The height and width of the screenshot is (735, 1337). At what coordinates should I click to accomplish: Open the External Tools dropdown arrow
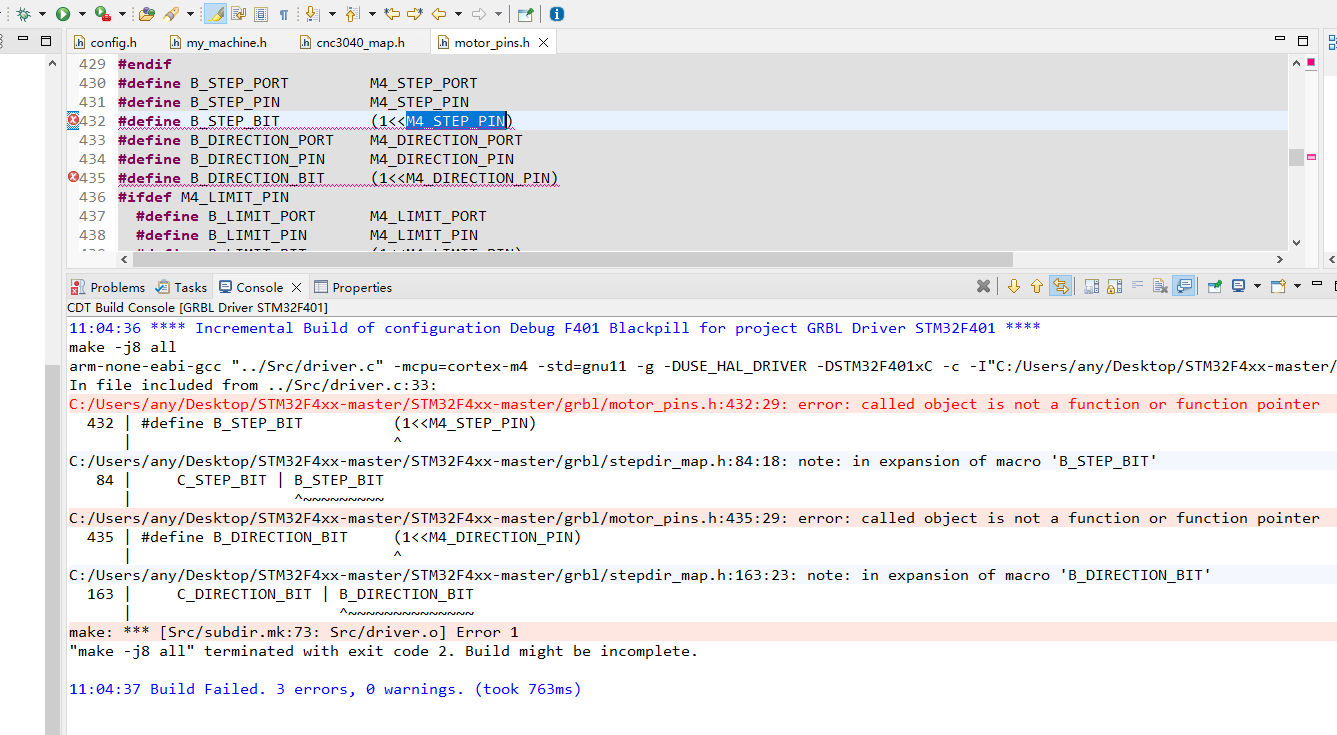pos(122,14)
